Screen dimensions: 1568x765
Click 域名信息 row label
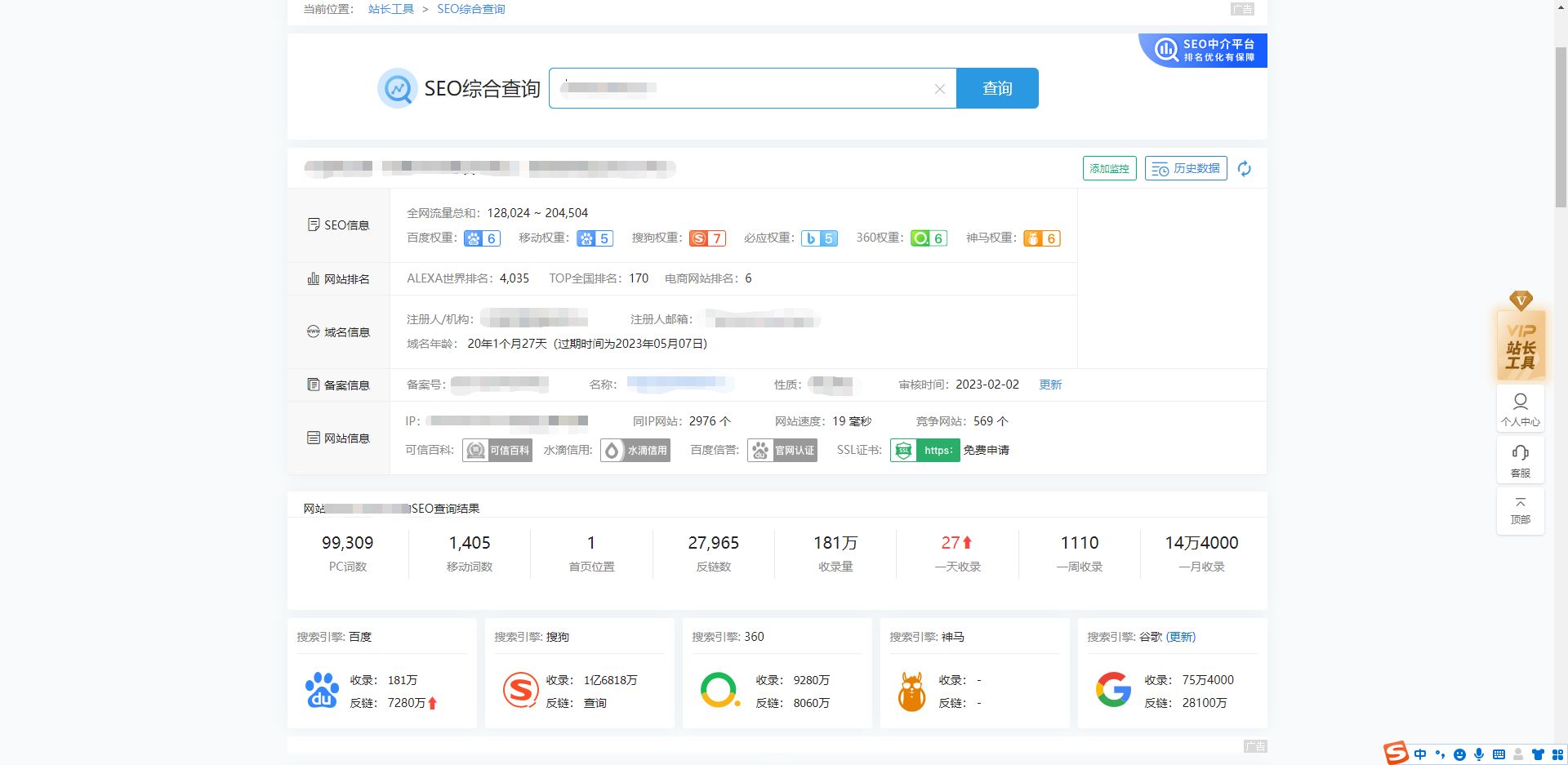(338, 332)
